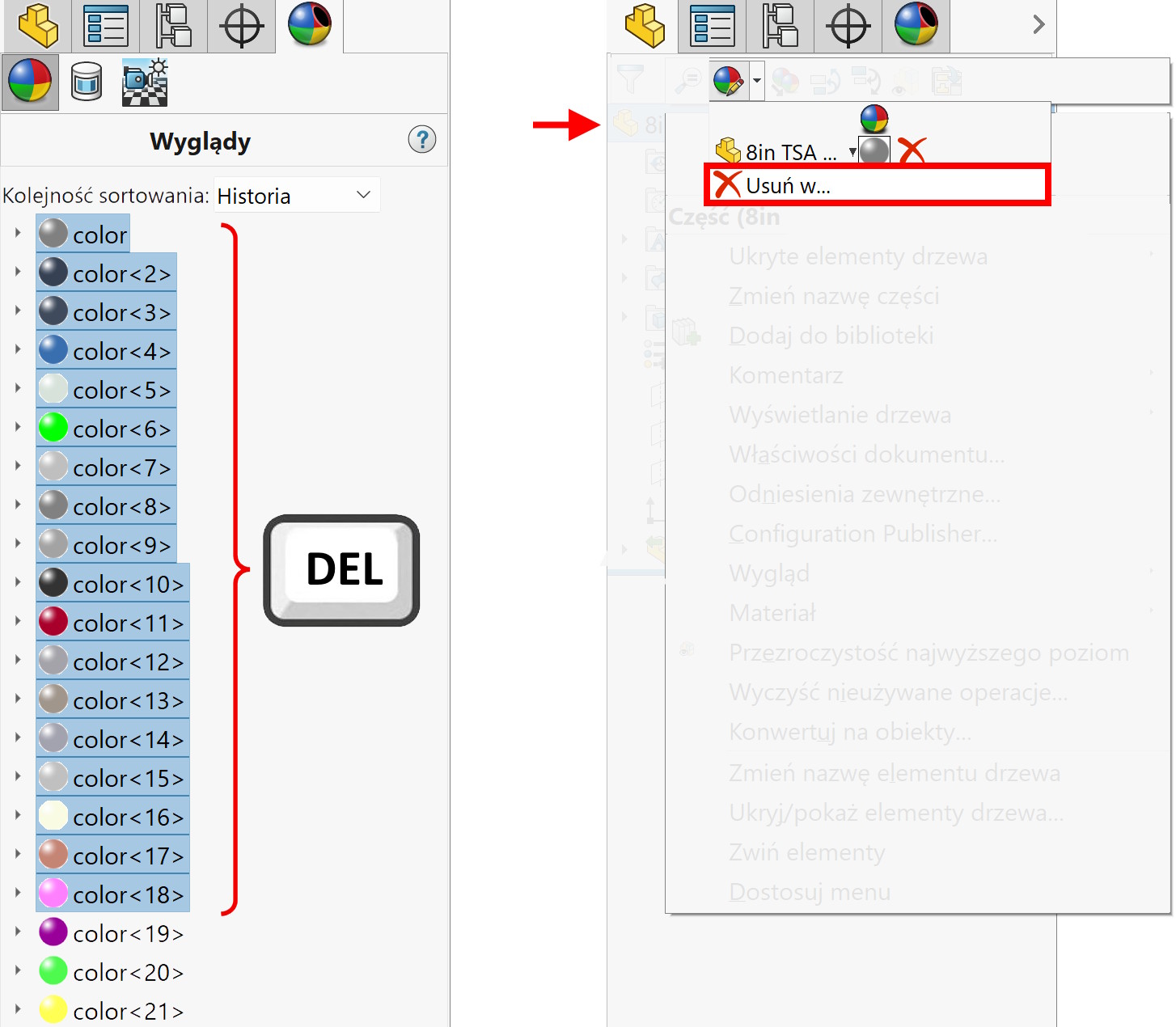The width and height of the screenshot is (1176, 1027).
Task: Click the magenta color<18> sphere swatch
Action: click(x=53, y=894)
